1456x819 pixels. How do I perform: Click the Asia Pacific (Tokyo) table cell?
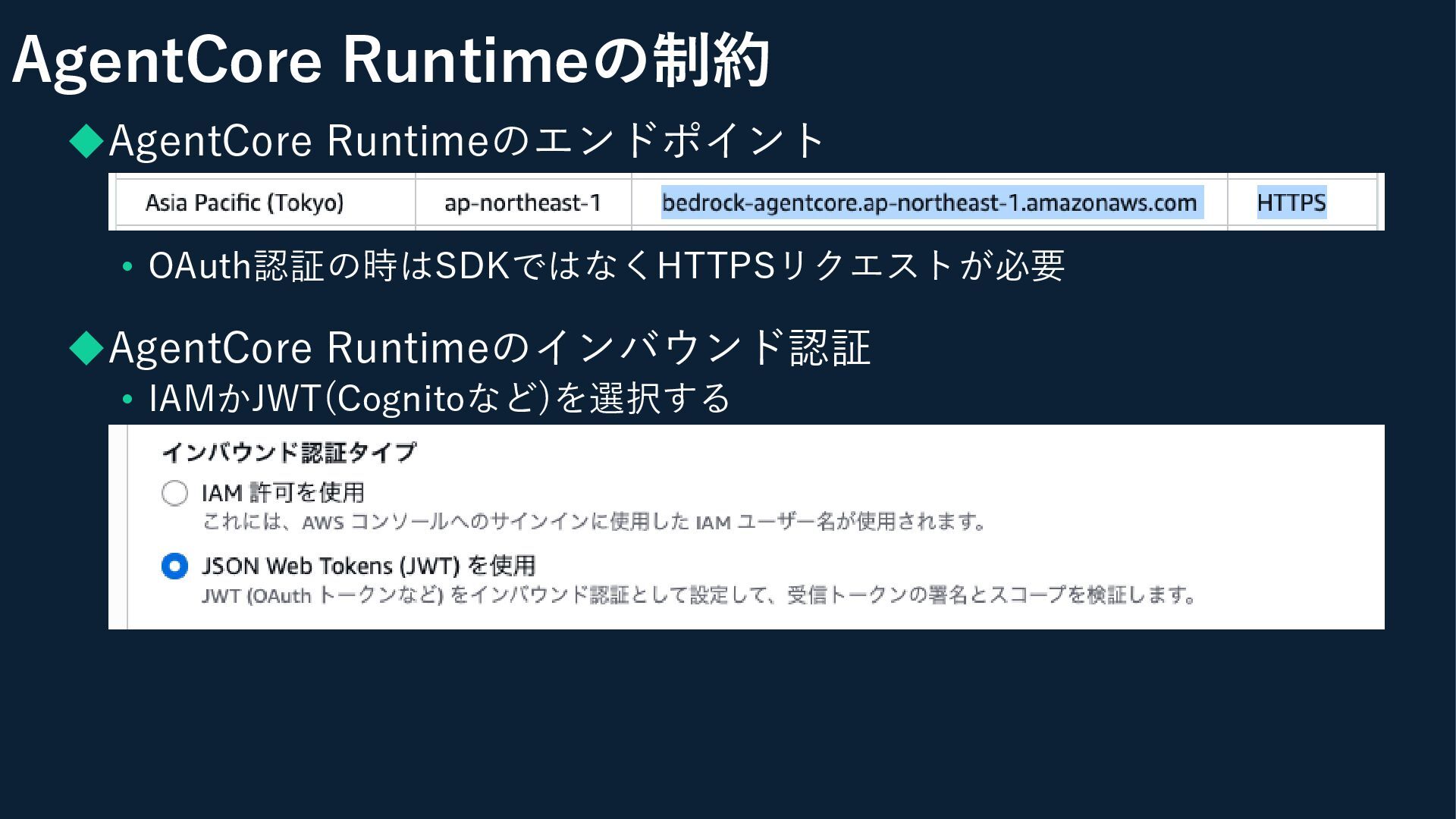tap(244, 202)
